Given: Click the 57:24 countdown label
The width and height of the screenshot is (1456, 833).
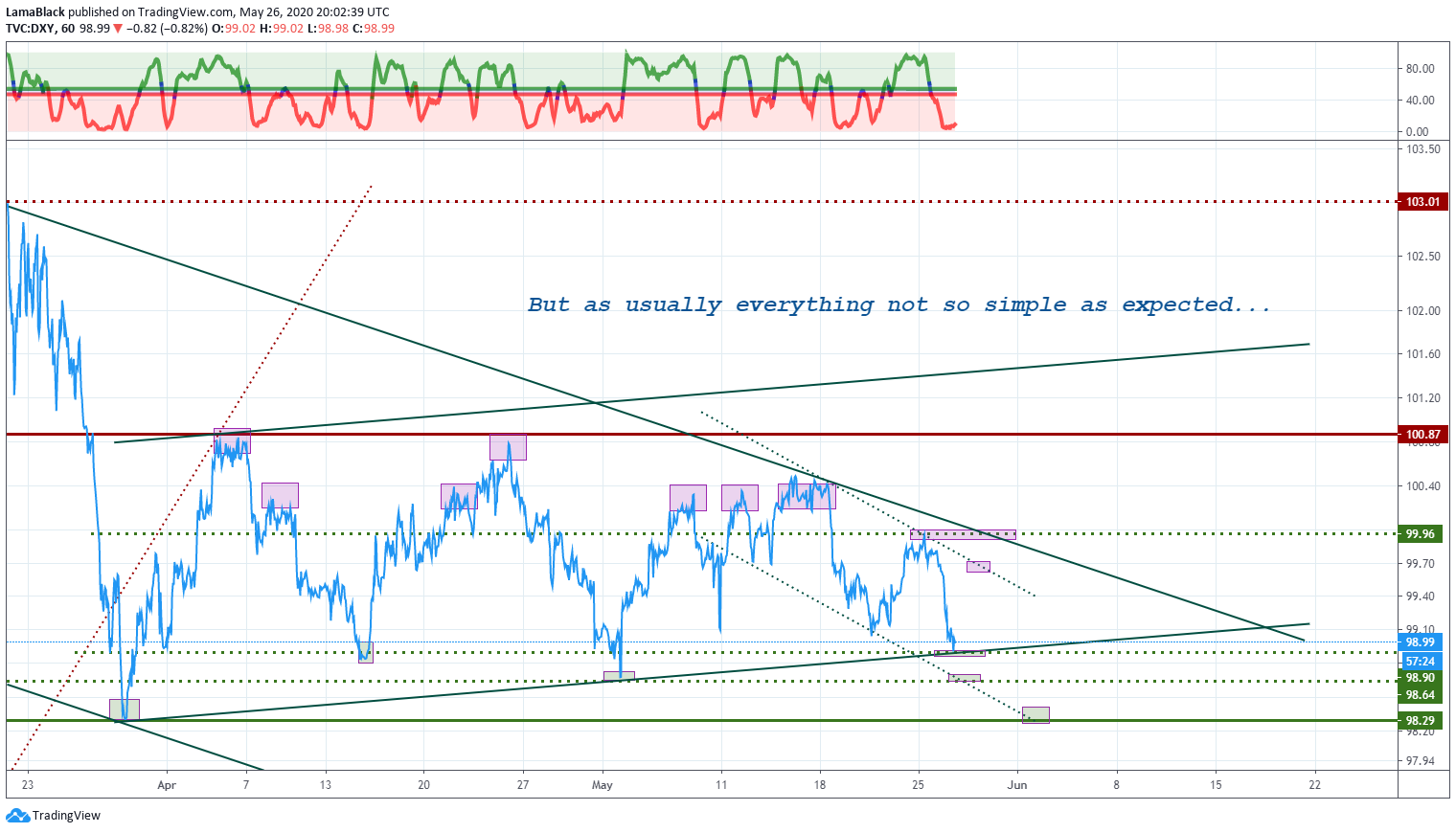Looking at the screenshot, I should 1420,662.
